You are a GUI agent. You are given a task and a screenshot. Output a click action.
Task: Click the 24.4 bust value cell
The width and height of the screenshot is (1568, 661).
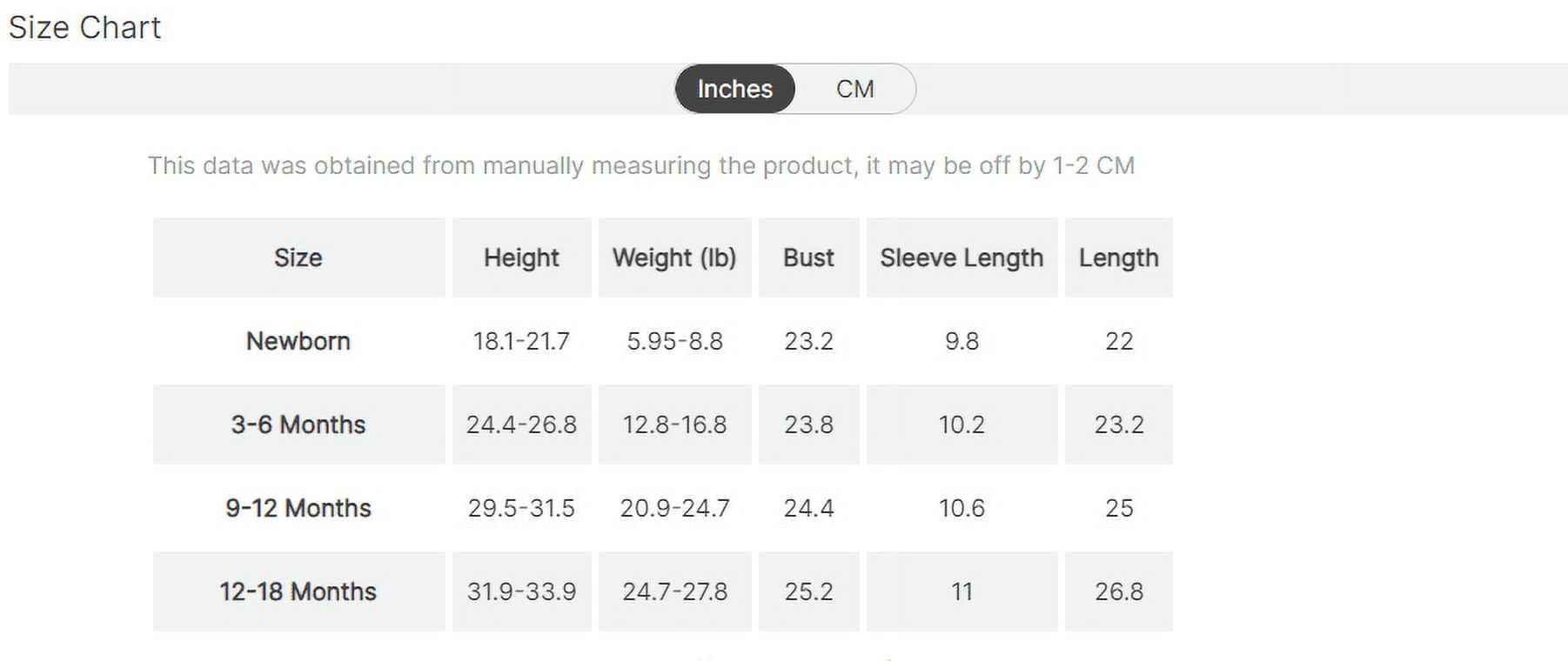click(808, 508)
